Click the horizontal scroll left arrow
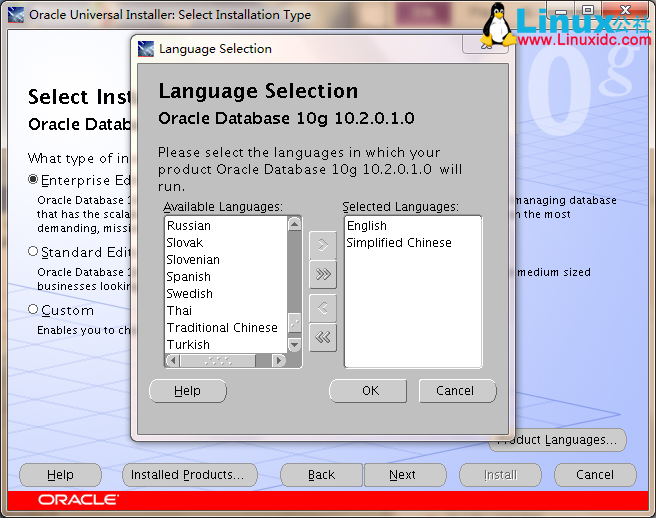 pyautogui.click(x=173, y=360)
